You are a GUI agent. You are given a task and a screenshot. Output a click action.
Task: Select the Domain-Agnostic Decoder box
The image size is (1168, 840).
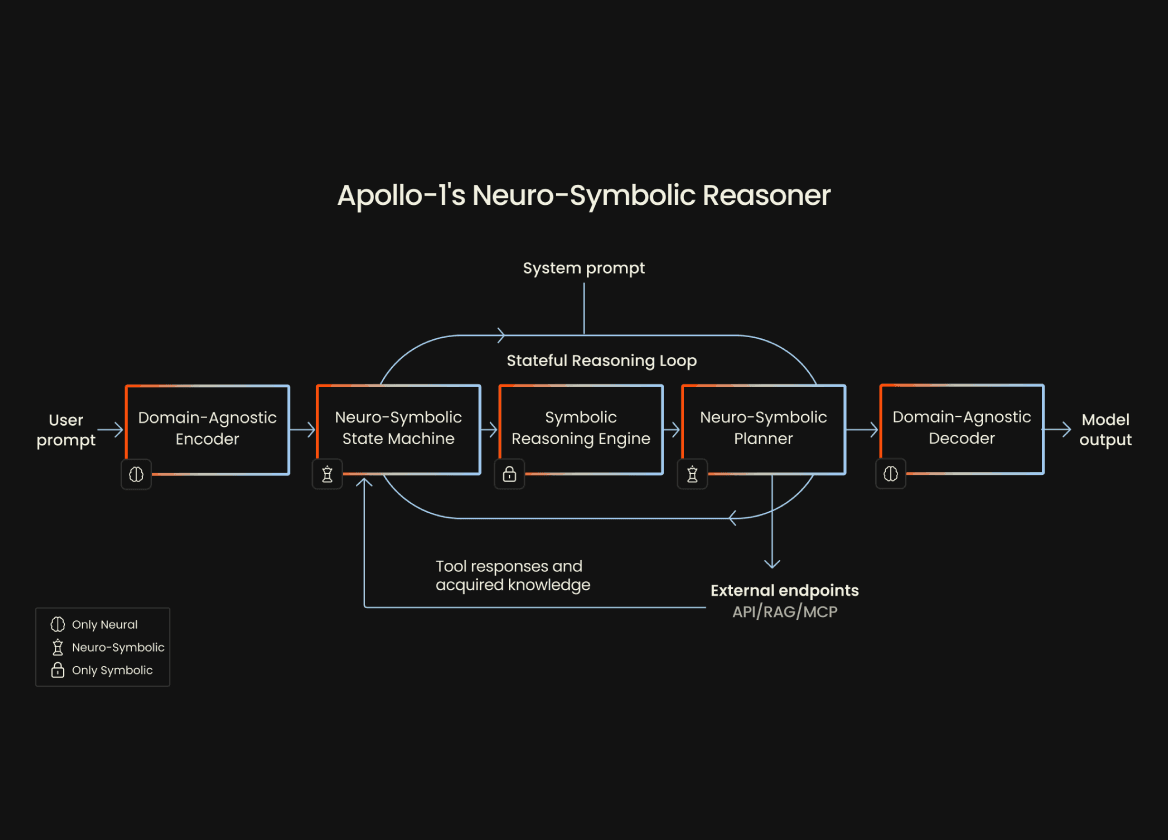tap(961, 429)
